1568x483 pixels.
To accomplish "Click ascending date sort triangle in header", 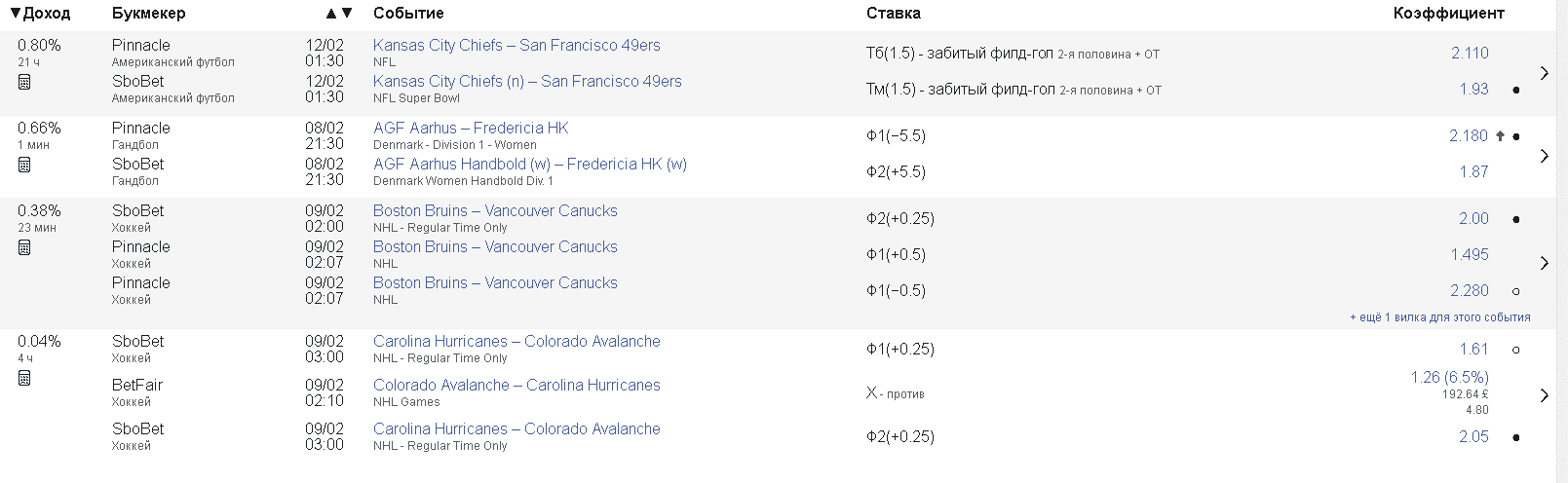I will point(331,14).
